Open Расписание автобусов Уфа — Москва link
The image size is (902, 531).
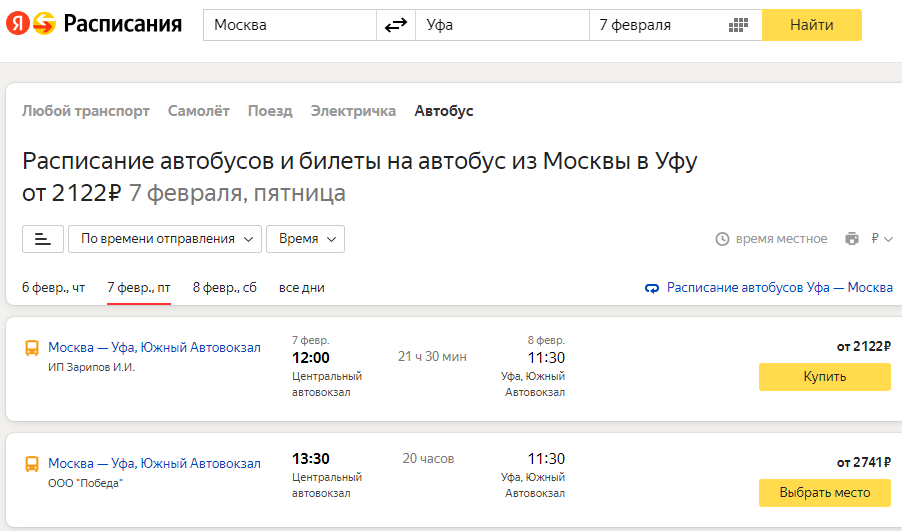(x=779, y=288)
